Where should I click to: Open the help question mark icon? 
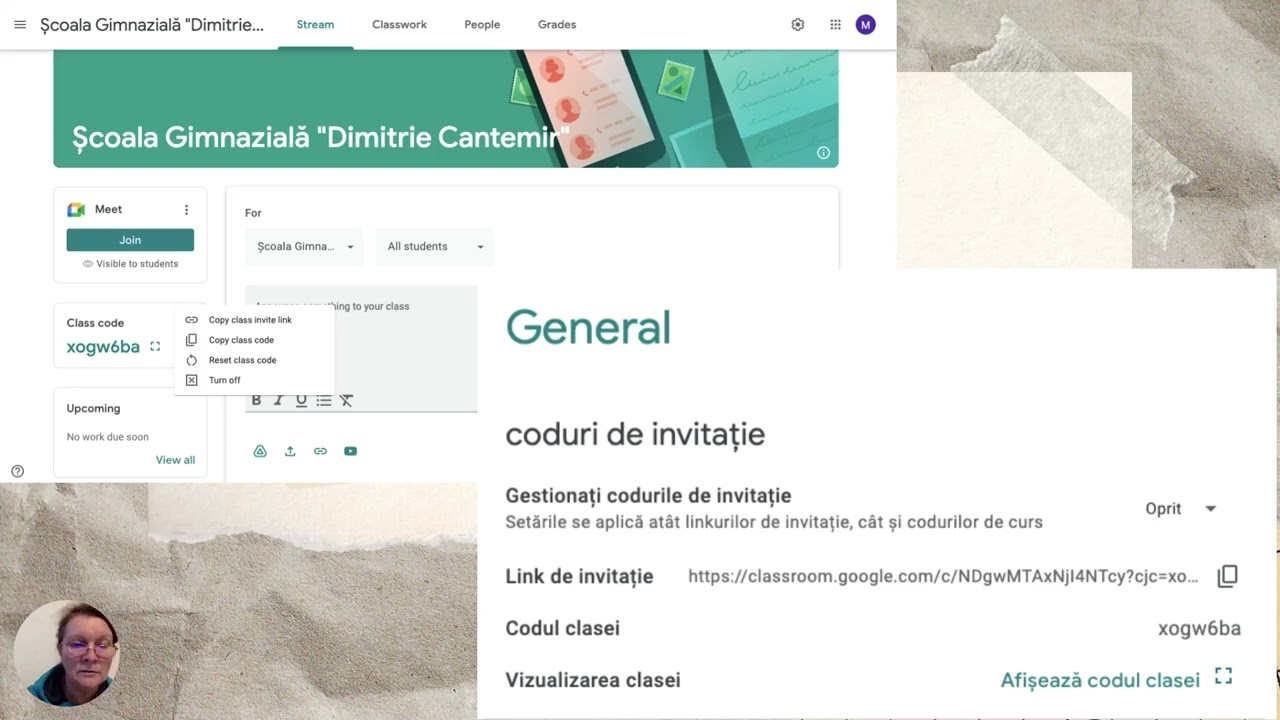click(x=17, y=471)
